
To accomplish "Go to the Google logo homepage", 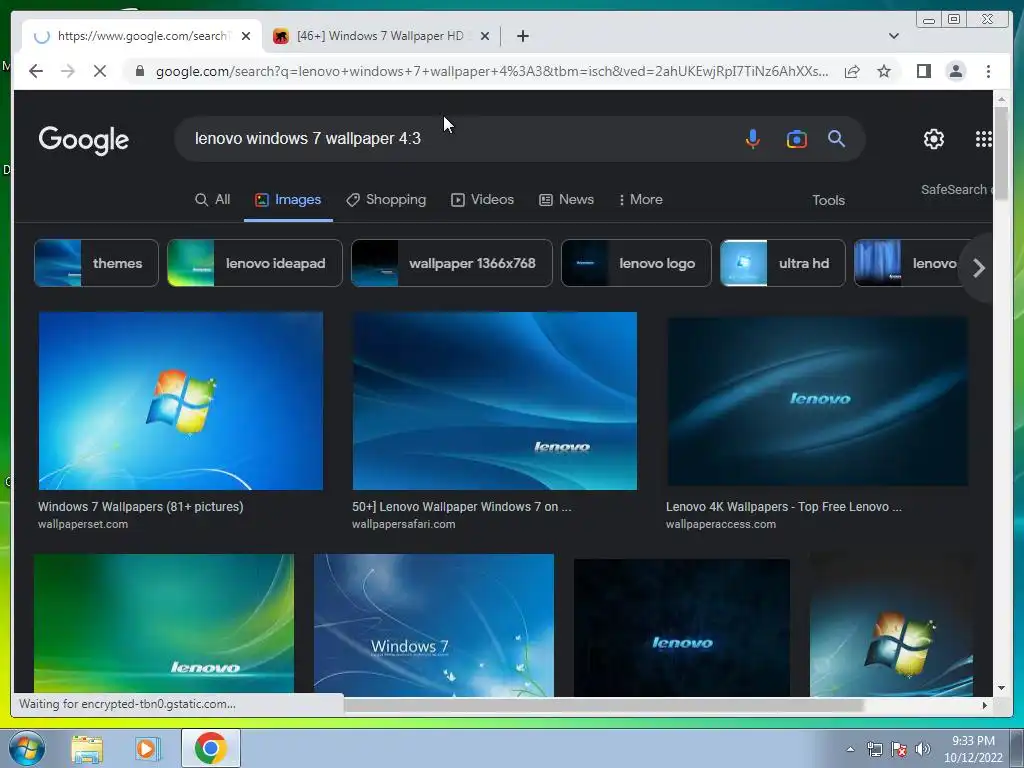I will coord(84,140).
